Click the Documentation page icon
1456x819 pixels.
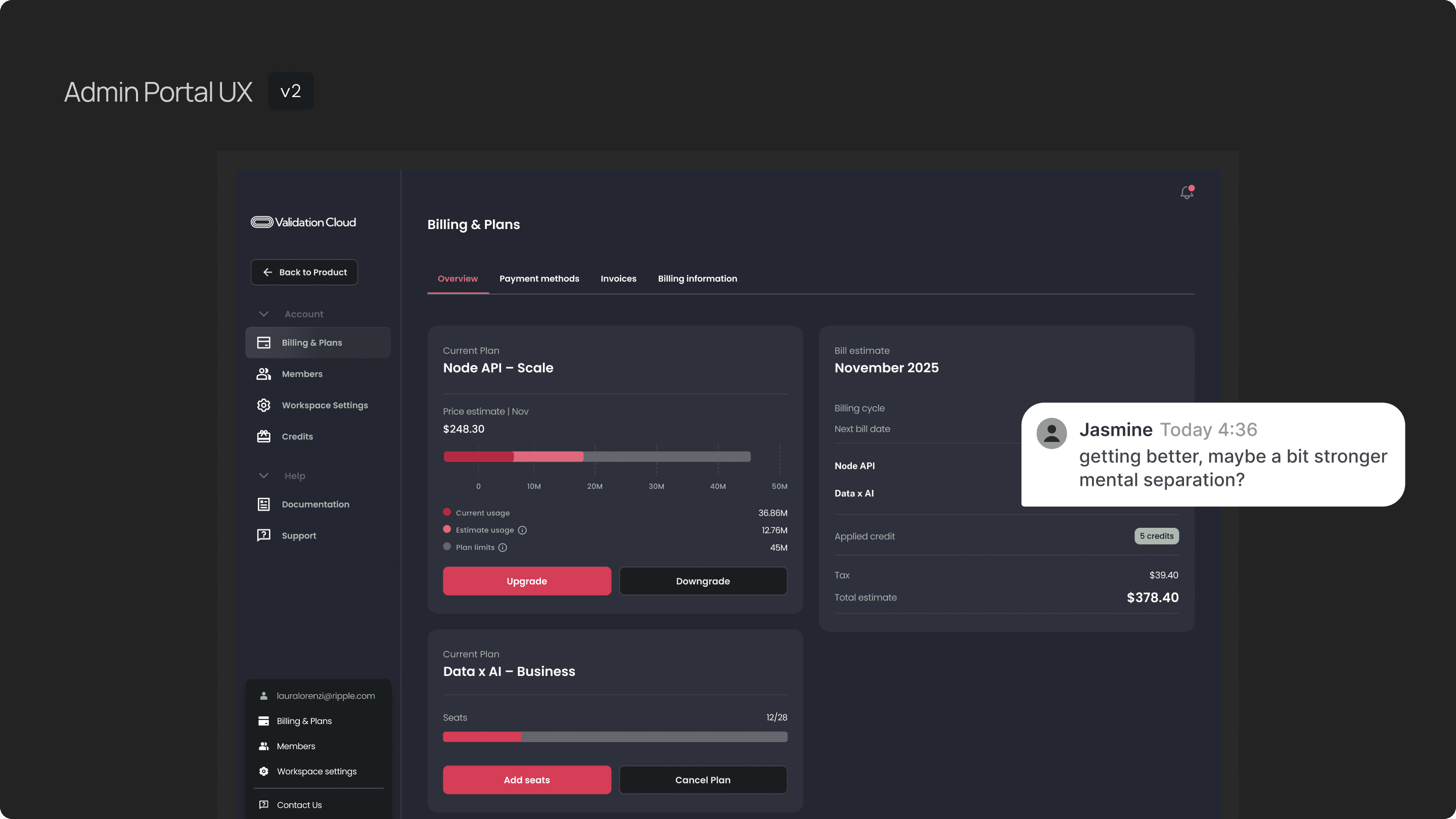tap(263, 504)
